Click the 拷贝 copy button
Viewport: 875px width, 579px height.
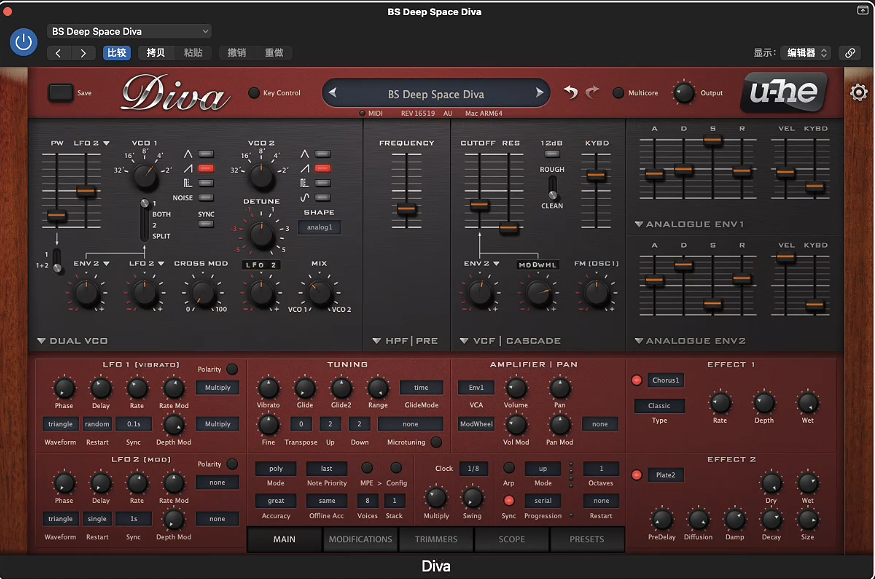click(156, 53)
